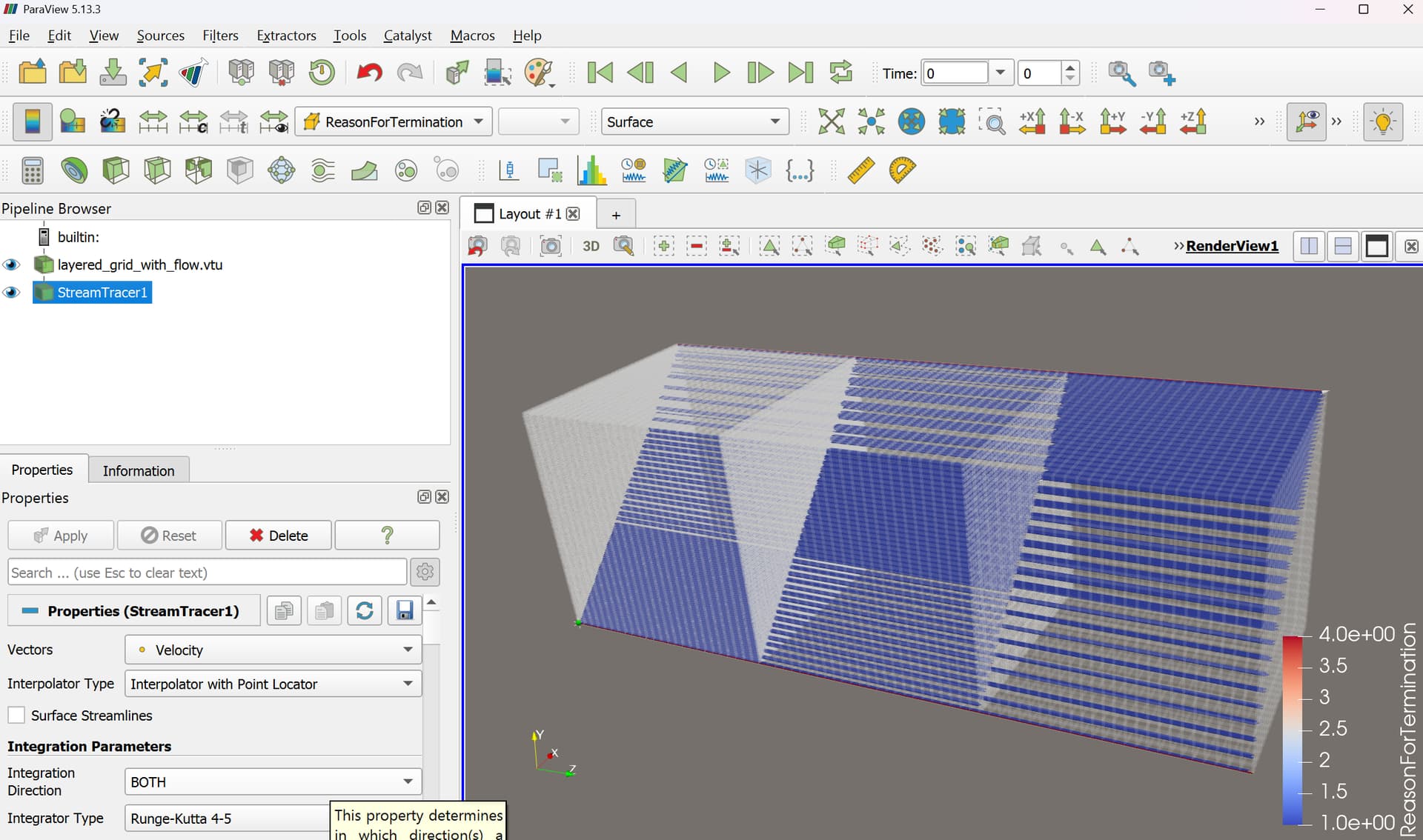This screenshot has width=1423, height=840.
Task: Click the Undo red arrow icon
Action: click(368, 73)
